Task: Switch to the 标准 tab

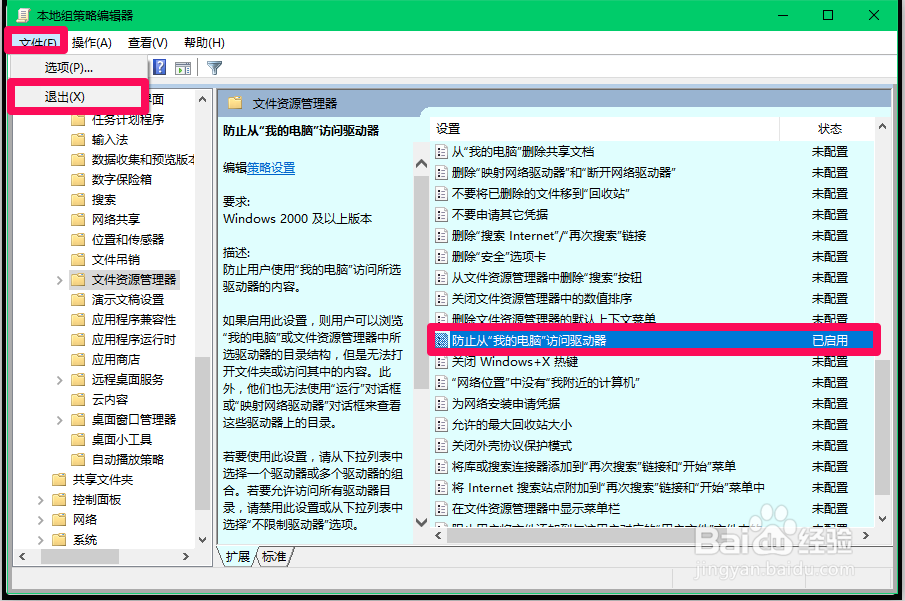Action: (274, 557)
